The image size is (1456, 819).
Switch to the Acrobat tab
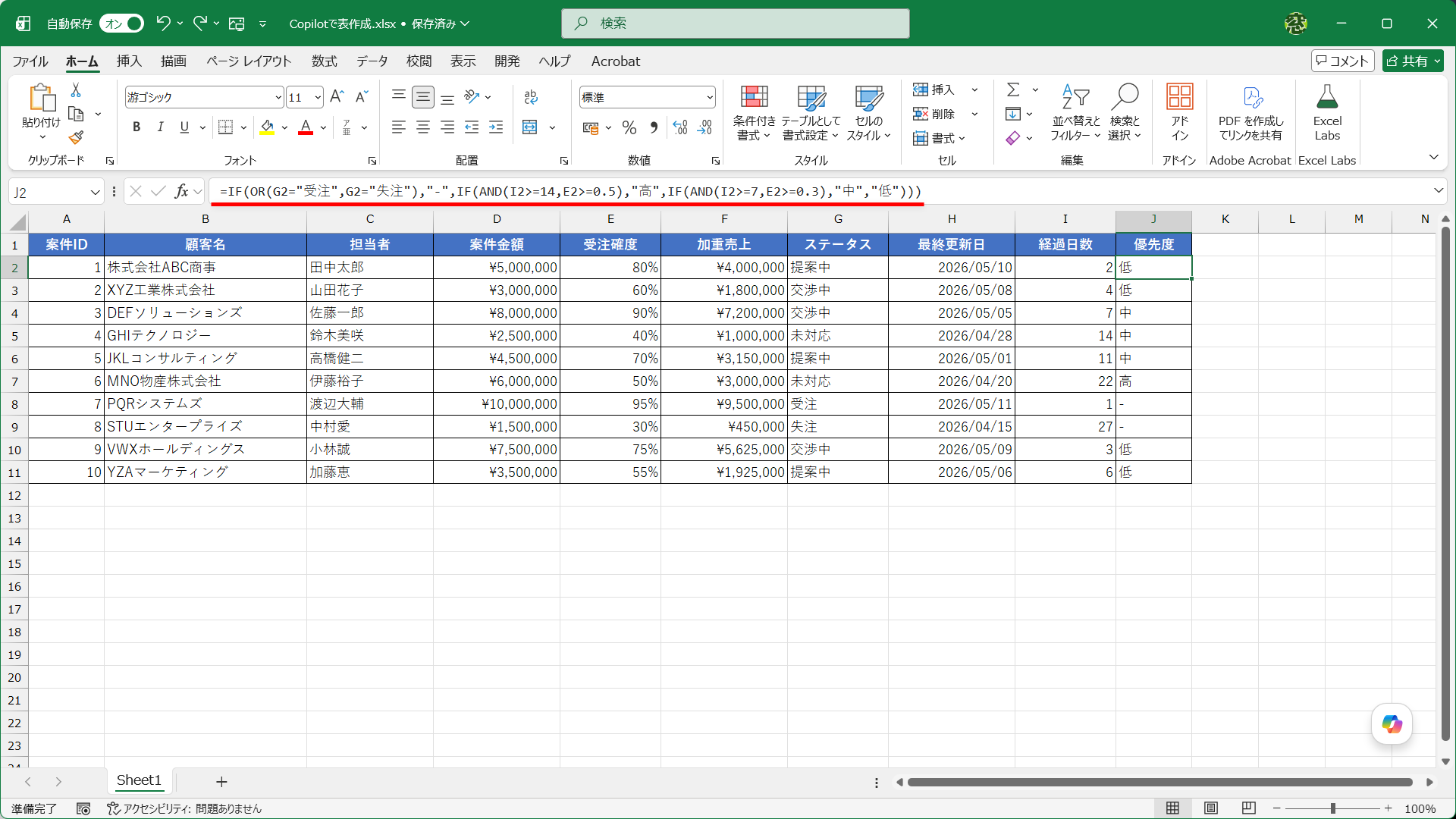pos(615,61)
